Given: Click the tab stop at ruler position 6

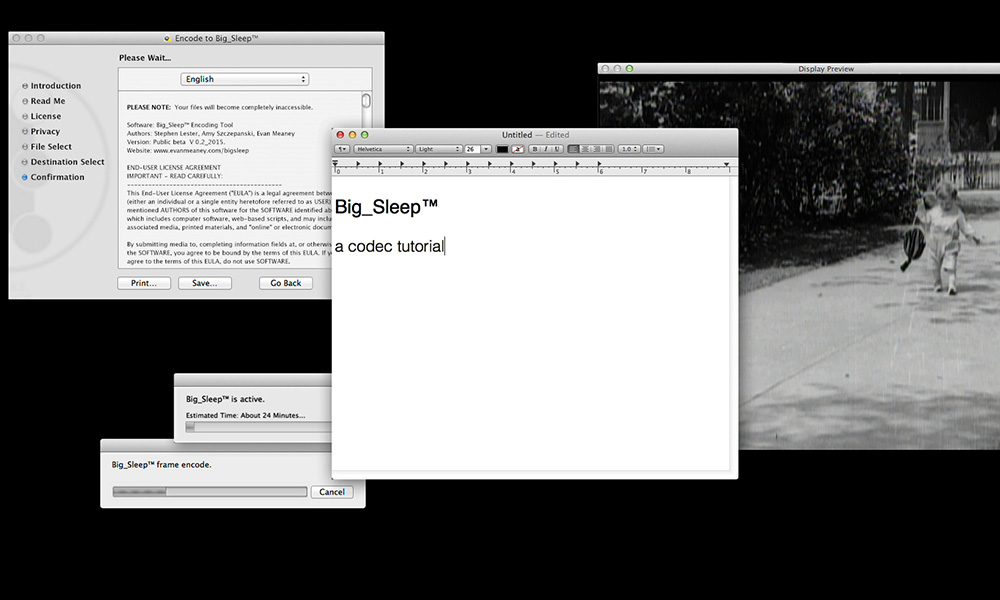Looking at the screenshot, I should tap(599, 165).
